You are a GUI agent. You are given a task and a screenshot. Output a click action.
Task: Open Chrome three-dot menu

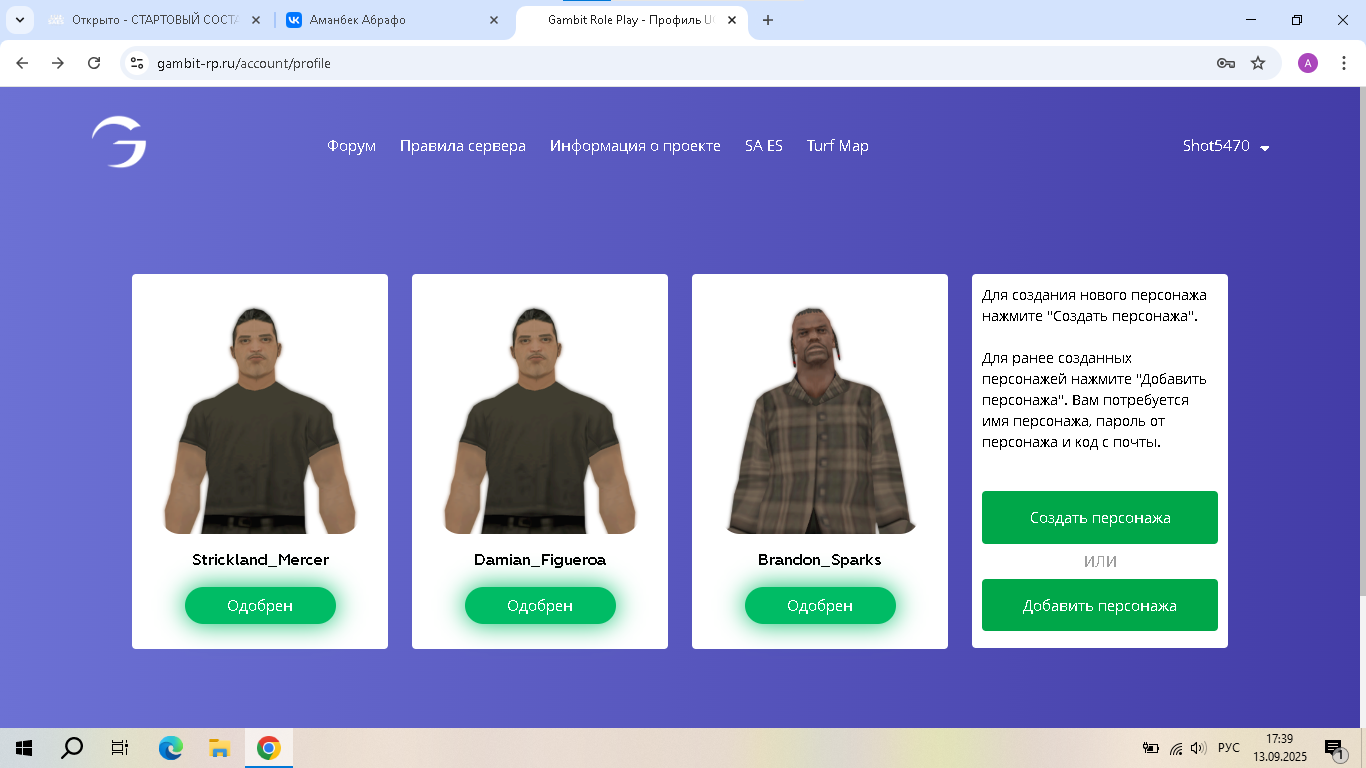click(1343, 63)
